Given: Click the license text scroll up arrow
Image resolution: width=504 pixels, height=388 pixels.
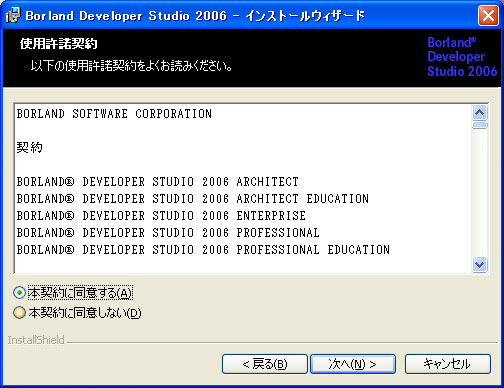Looking at the screenshot, I should coord(480,113).
